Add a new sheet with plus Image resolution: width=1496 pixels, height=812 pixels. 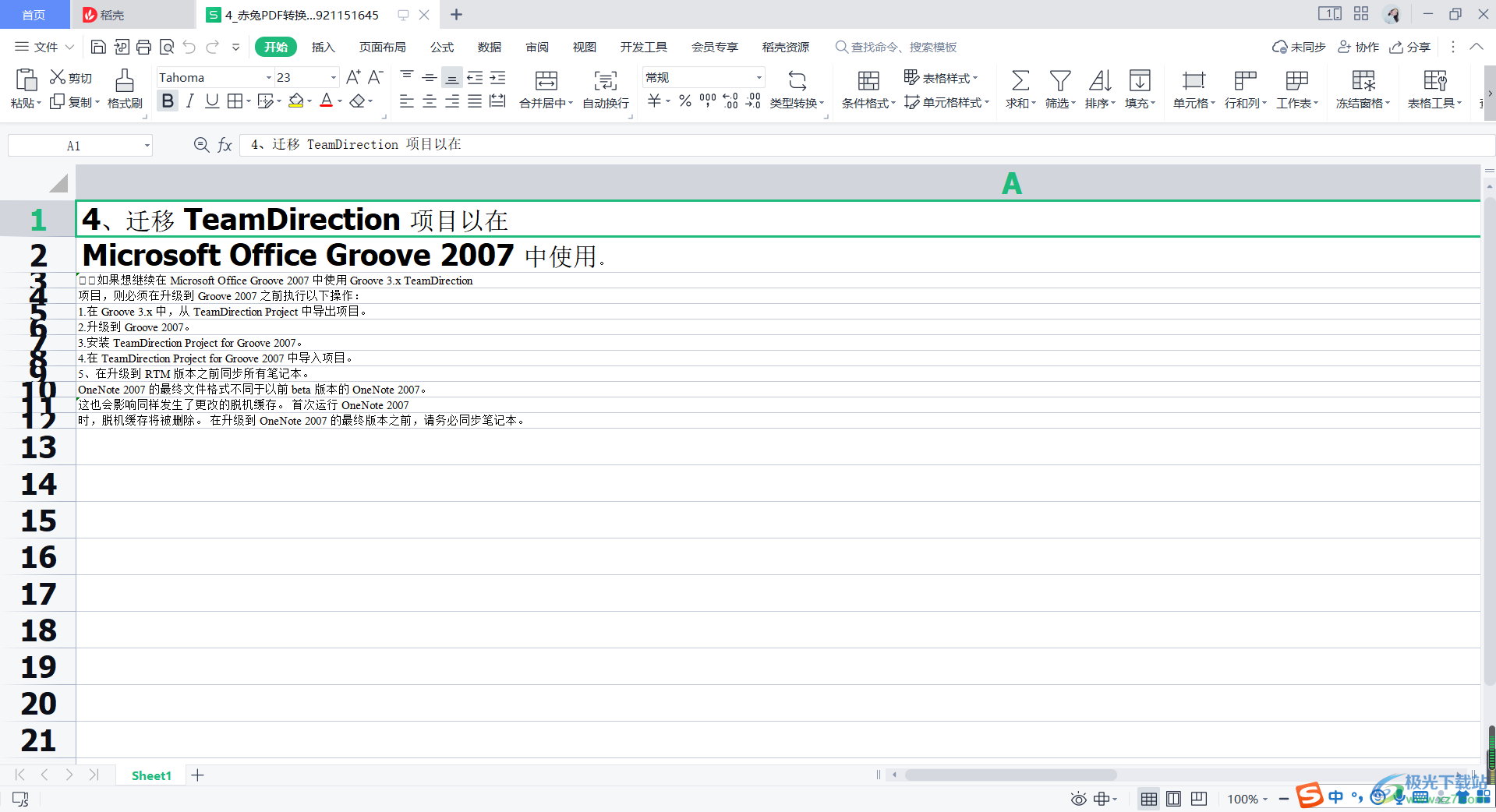pyautogui.click(x=198, y=775)
